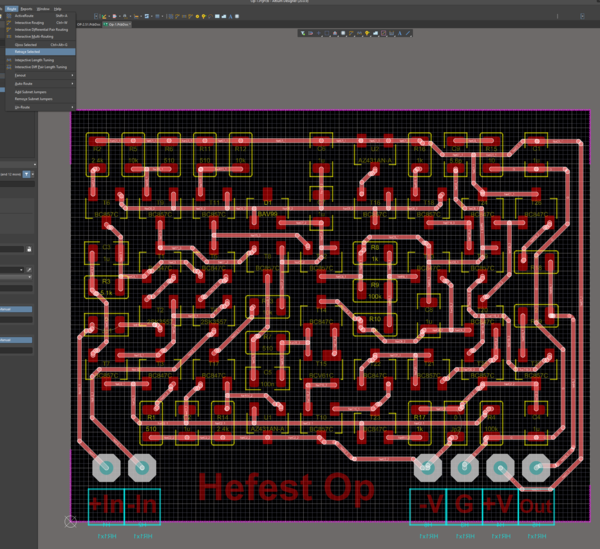The image size is (600, 549).
Task: Select ActiveRoute from the Route menu
Action: (41, 16)
